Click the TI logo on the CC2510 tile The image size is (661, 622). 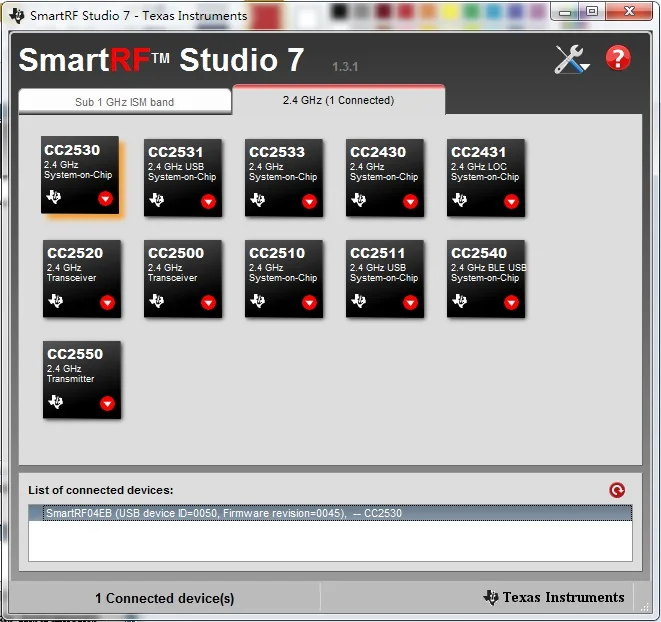point(258,301)
